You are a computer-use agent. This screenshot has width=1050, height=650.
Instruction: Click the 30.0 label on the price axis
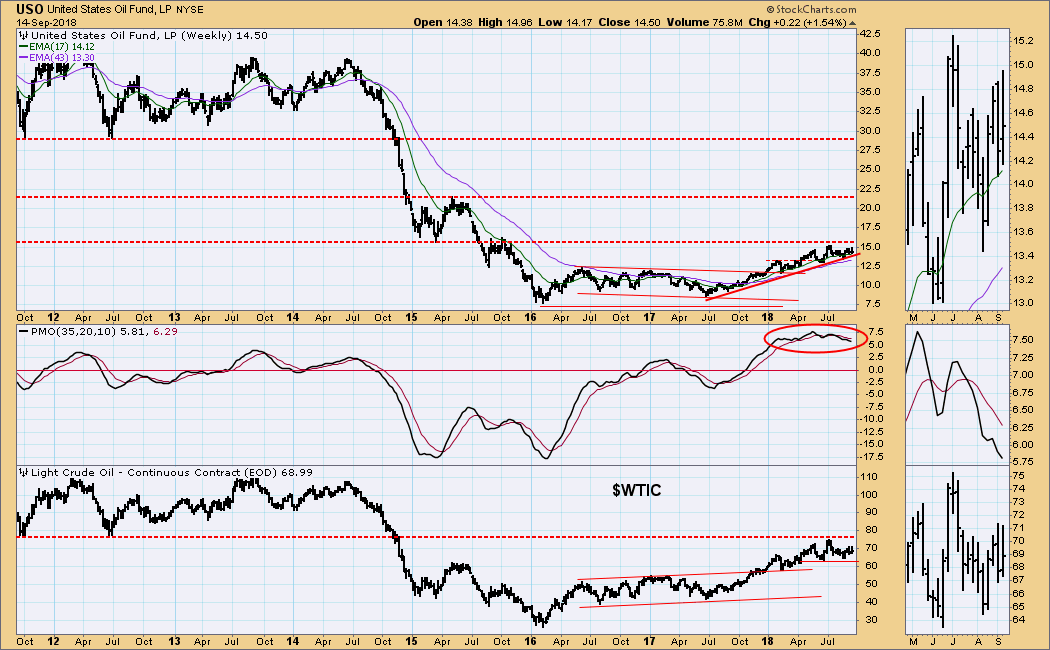click(870, 131)
